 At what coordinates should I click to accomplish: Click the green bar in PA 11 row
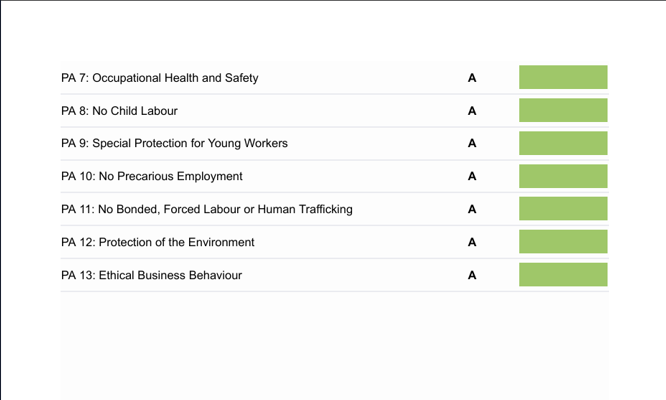click(563, 209)
